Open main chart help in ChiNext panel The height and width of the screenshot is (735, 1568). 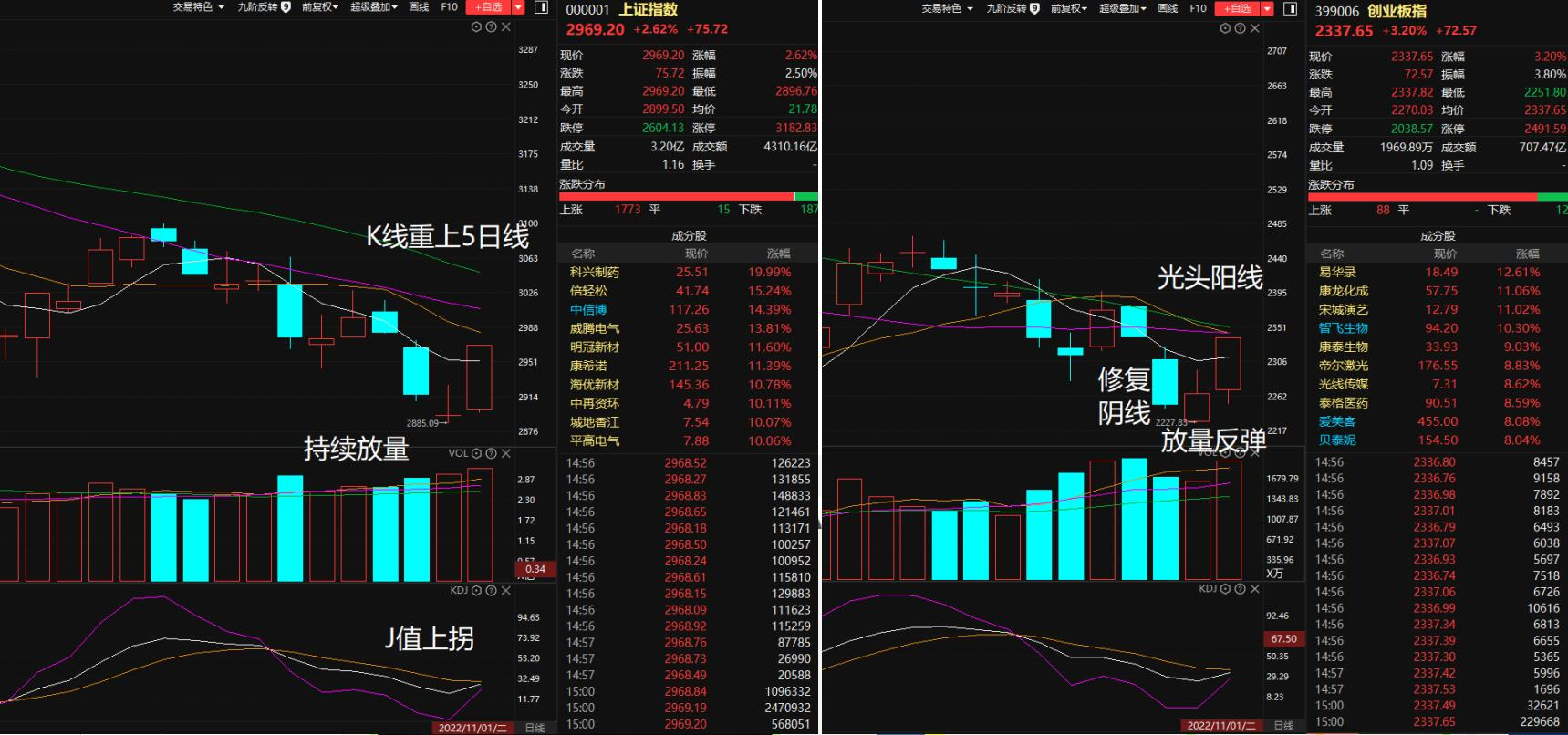point(1240,28)
